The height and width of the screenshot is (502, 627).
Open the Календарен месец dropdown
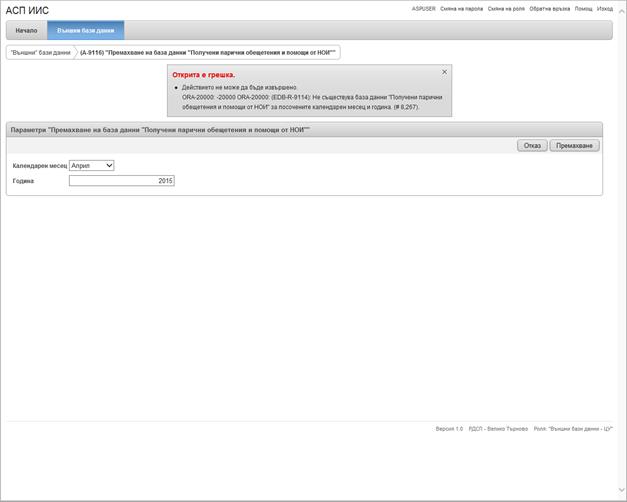tap(92, 165)
